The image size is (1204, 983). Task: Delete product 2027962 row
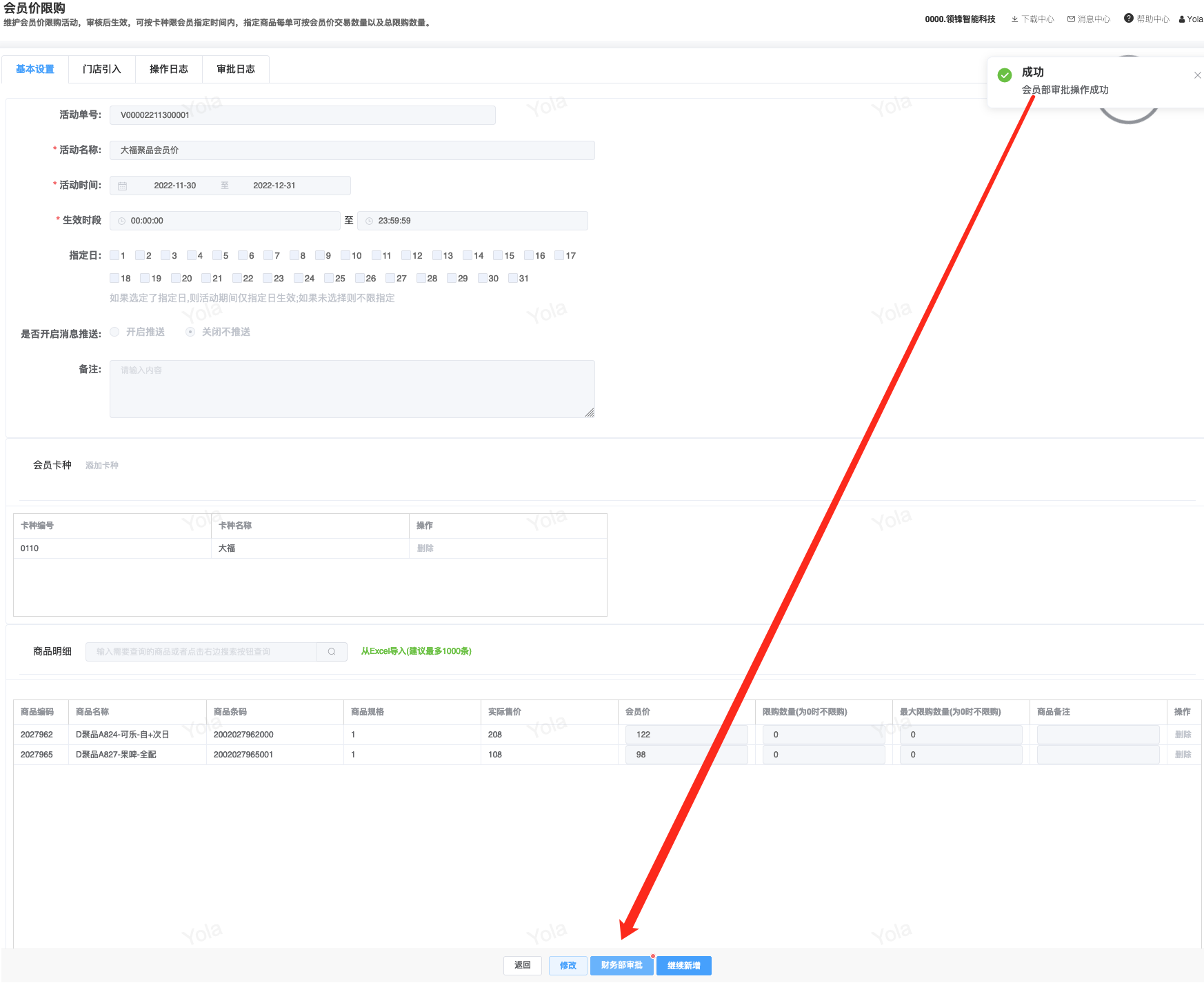(x=1183, y=735)
